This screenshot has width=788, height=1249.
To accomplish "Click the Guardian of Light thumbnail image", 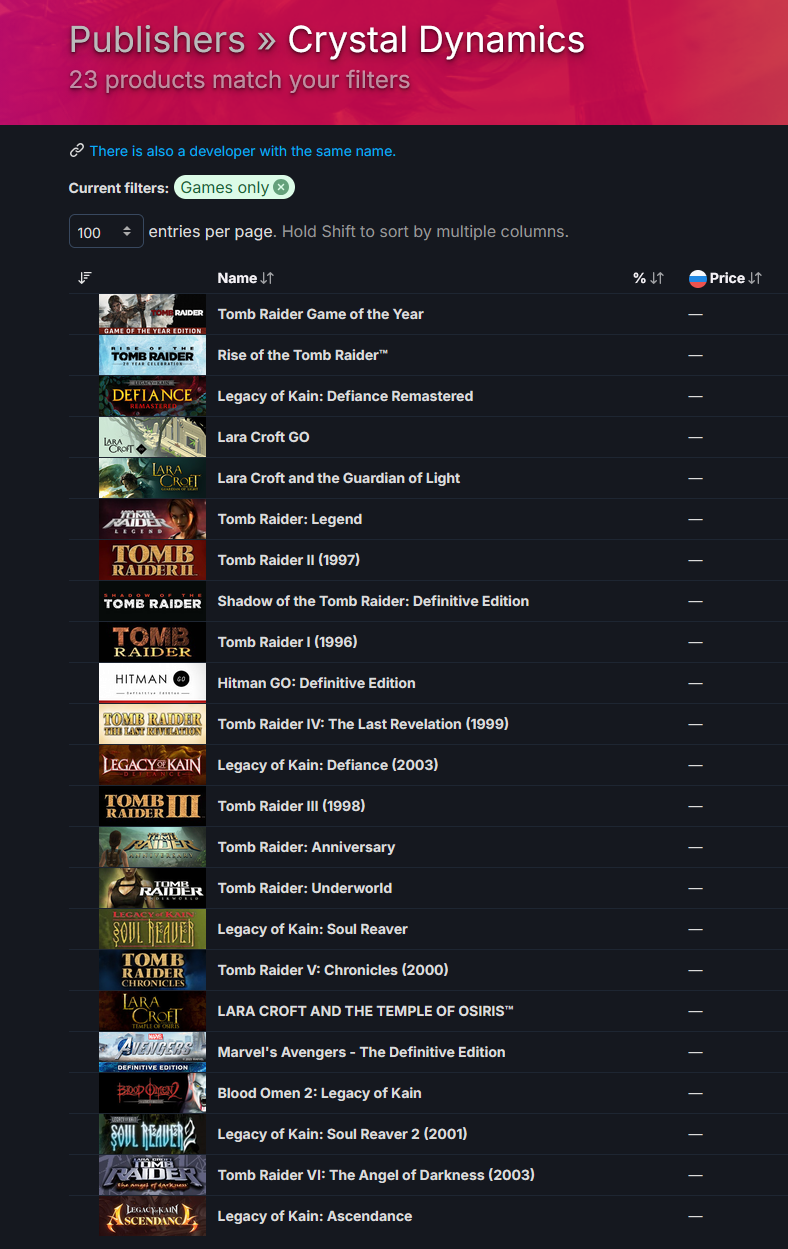I will coord(152,478).
